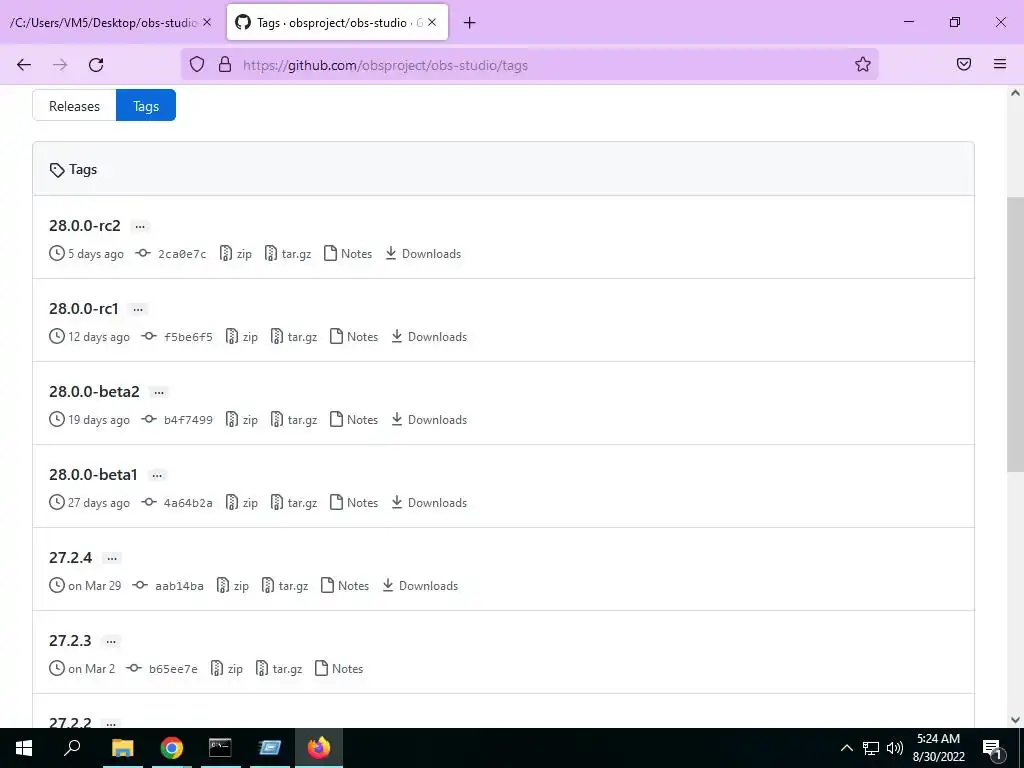The width and height of the screenshot is (1024, 768).
Task: Open Downloads for 28.0.0-rc2
Action: (x=423, y=253)
